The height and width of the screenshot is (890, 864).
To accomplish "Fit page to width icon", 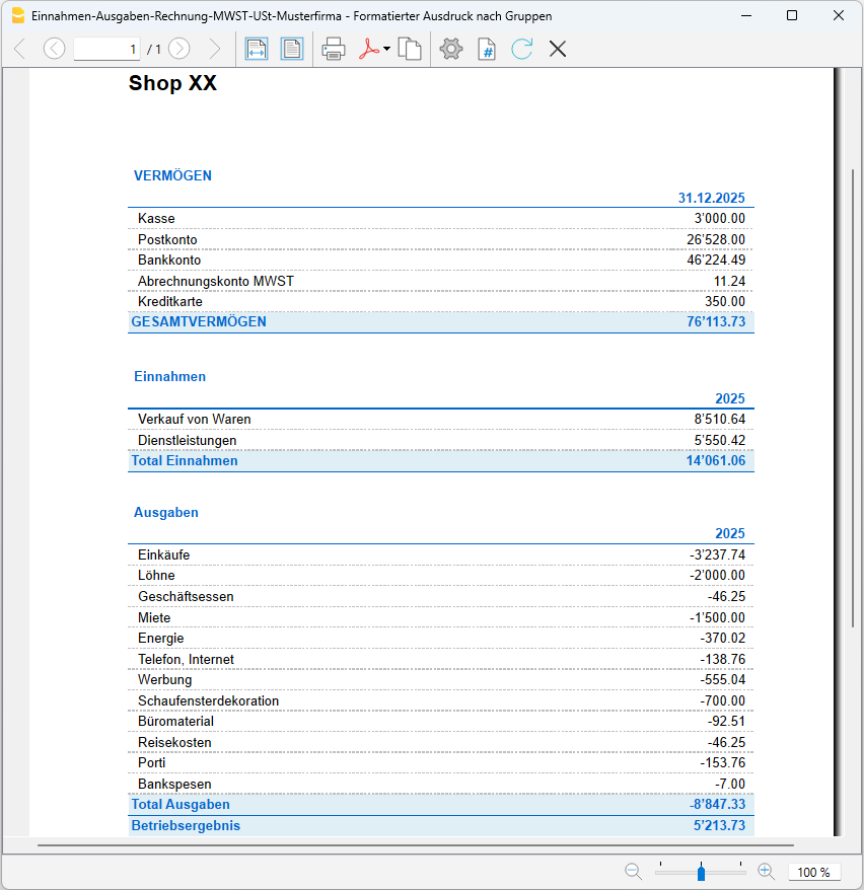I will point(257,49).
